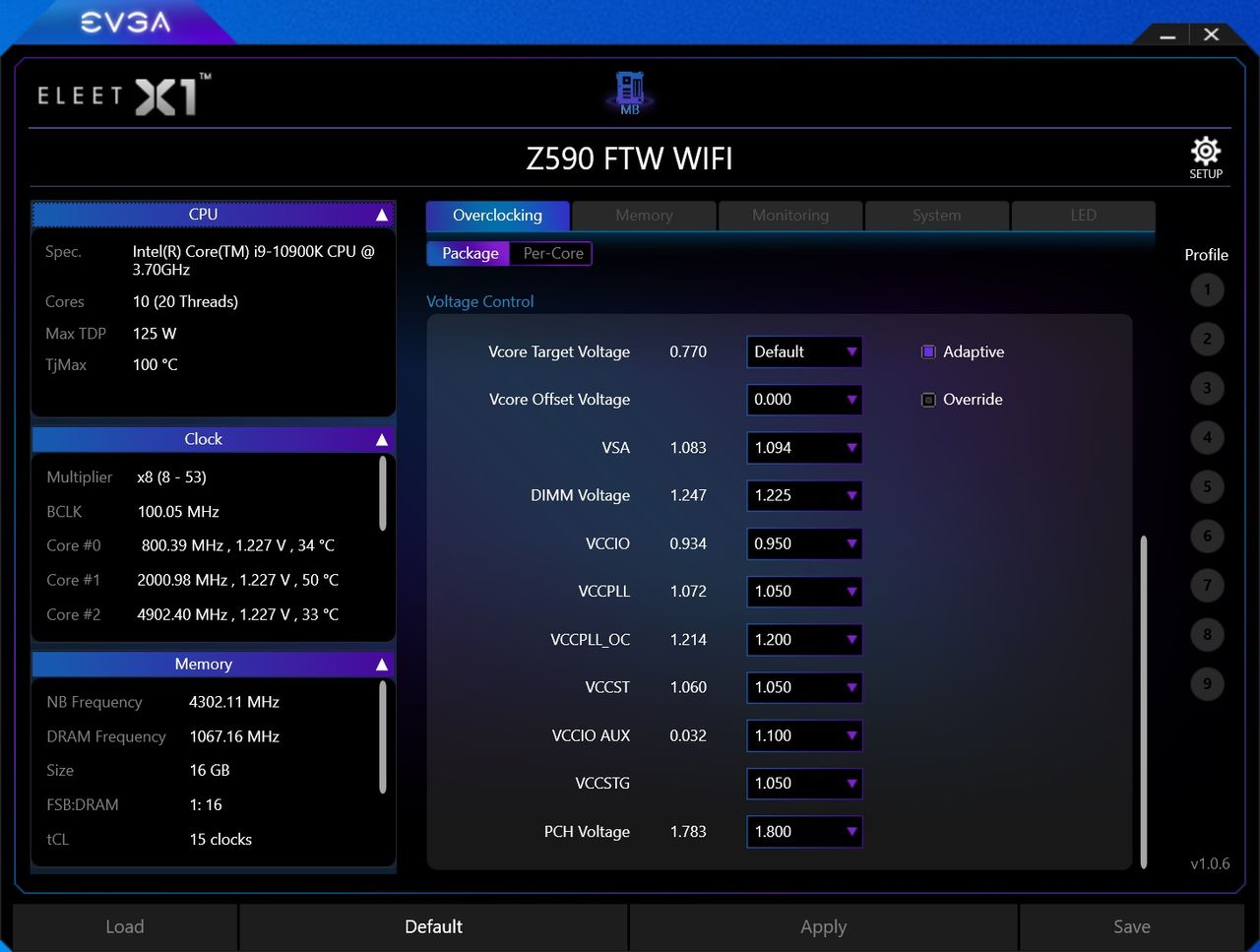This screenshot has width=1260, height=952.
Task: Enable Override voltage mode
Action: pos(928,400)
